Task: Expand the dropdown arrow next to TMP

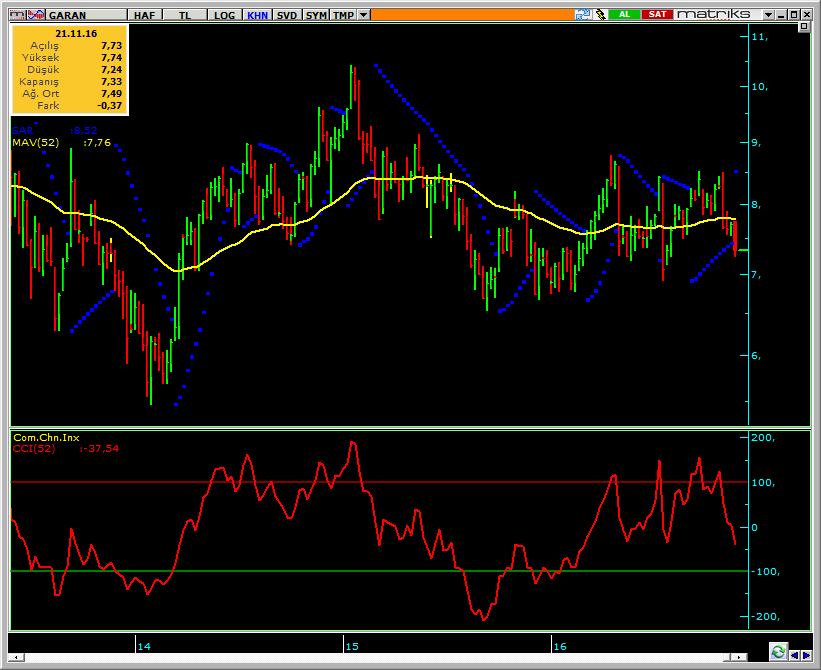Action: click(363, 15)
